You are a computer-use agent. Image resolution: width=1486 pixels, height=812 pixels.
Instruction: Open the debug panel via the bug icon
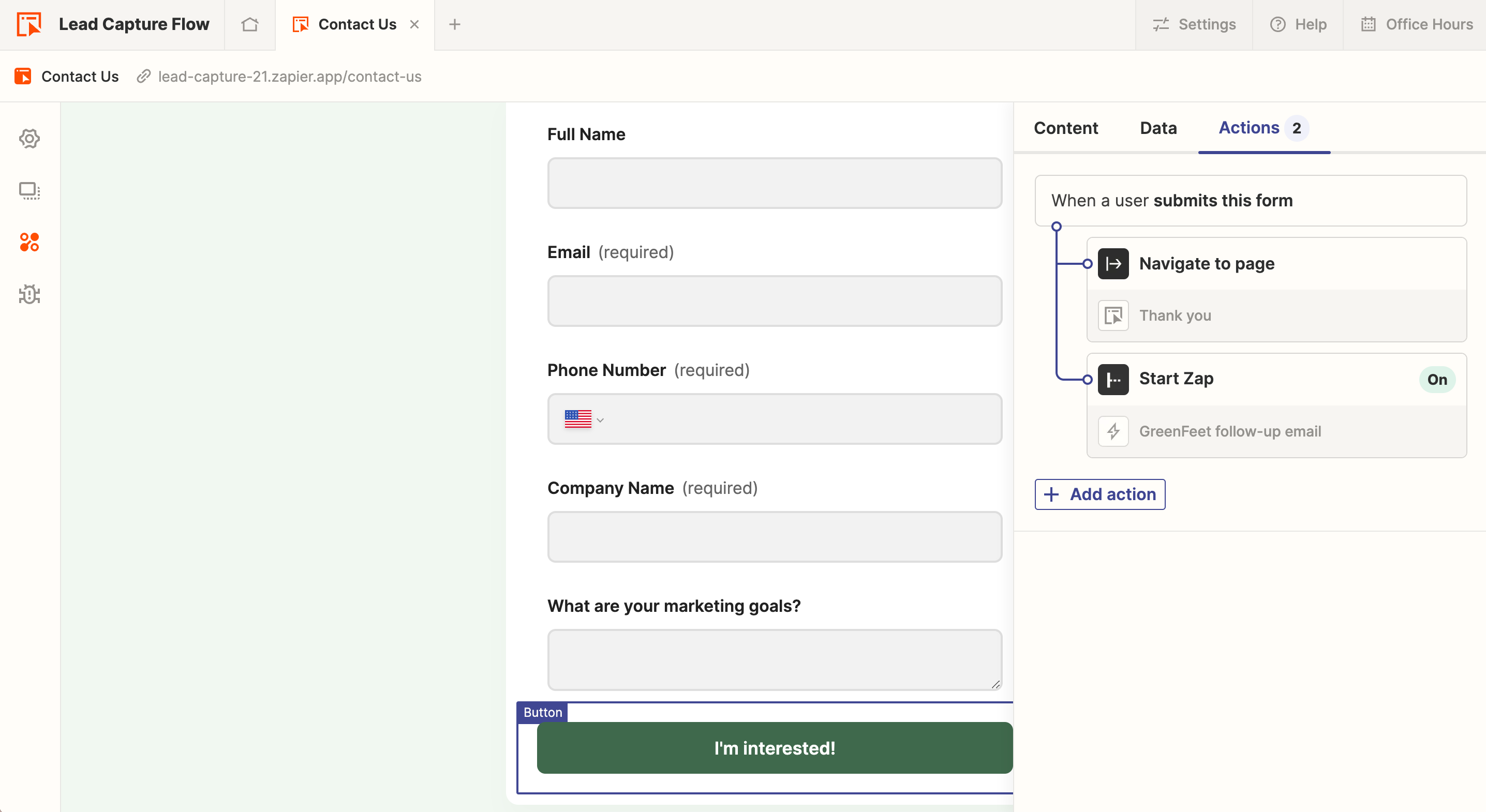tap(29, 294)
